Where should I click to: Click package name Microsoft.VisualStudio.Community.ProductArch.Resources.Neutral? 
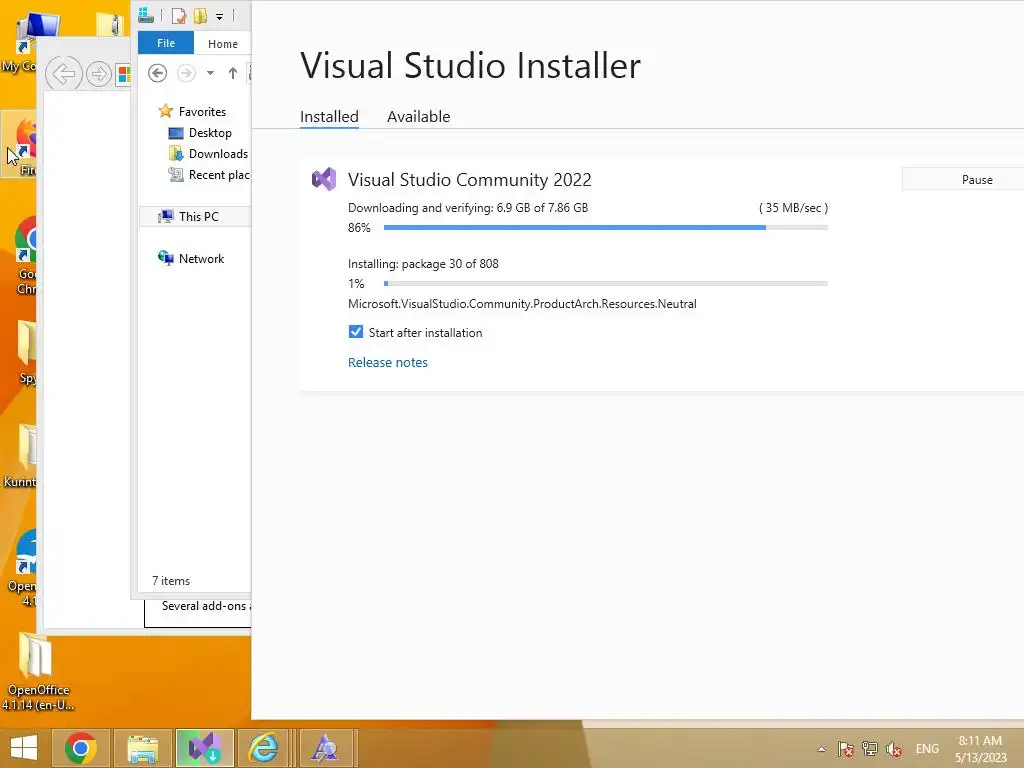tap(522, 304)
